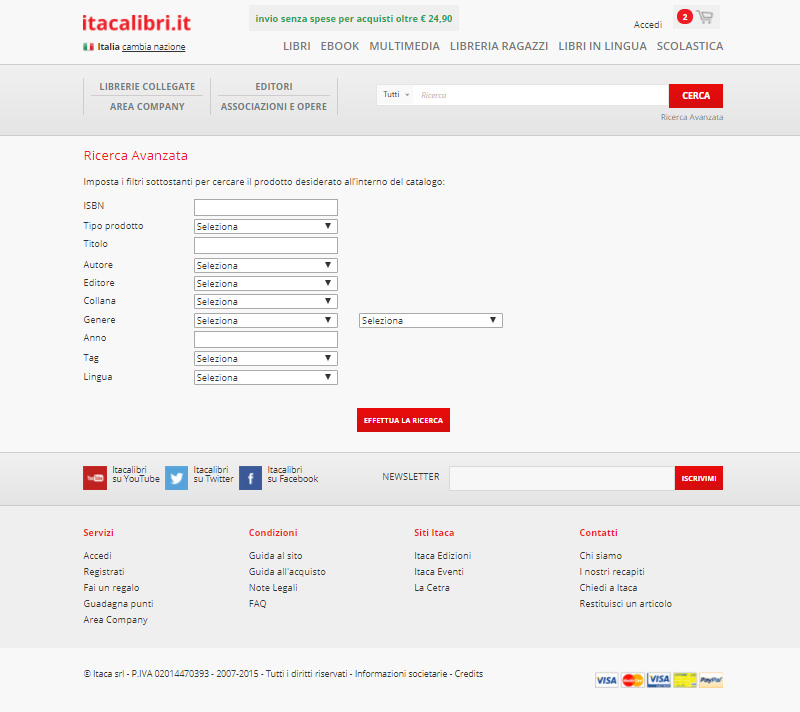800x712 pixels.
Task: Go to ASSOCIAZIONI E OPERE
Action: tap(274, 107)
